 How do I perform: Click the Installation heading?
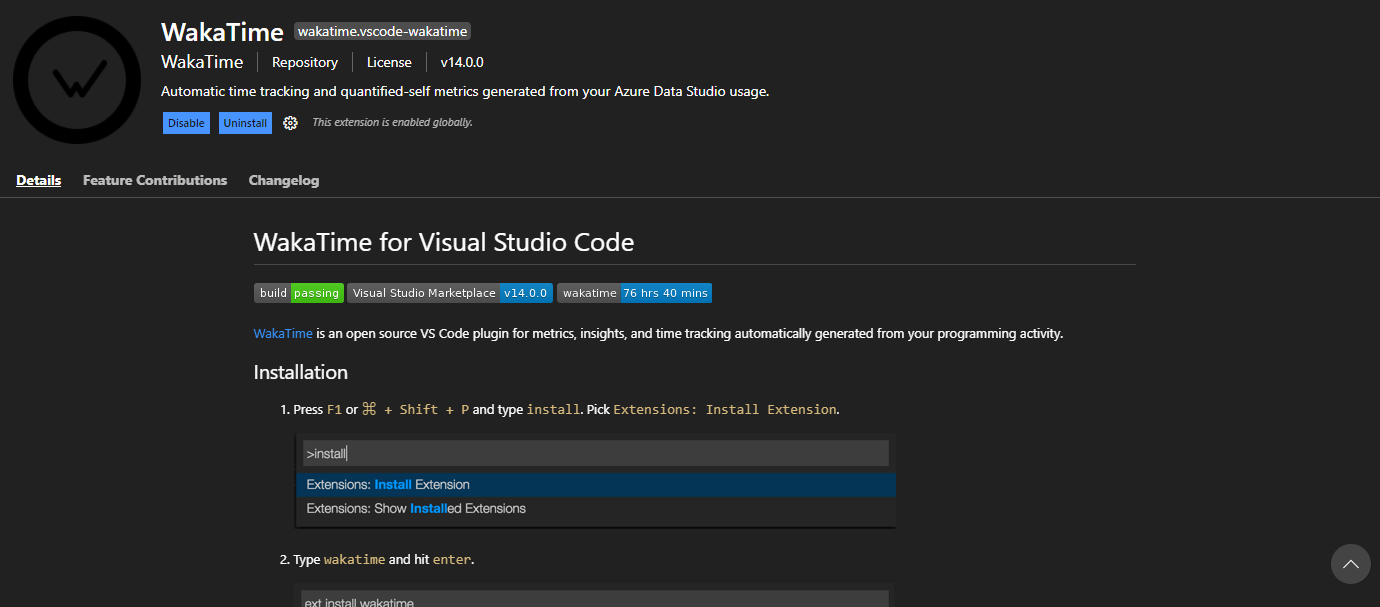[x=301, y=372]
